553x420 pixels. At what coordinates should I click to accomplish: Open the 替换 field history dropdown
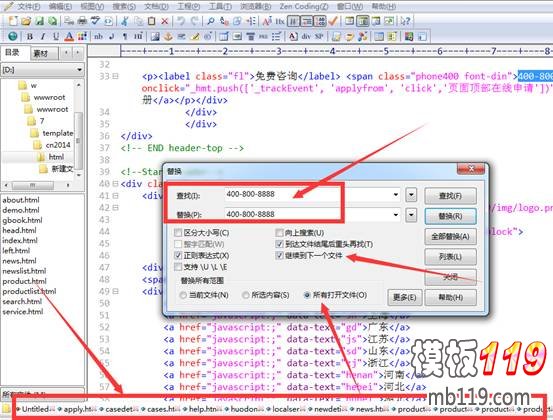[x=396, y=214]
